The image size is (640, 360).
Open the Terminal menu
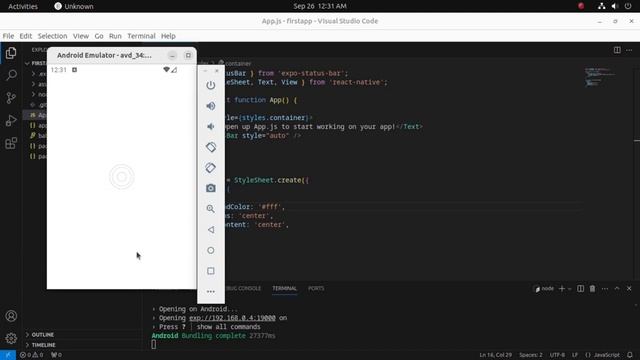click(x=141, y=36)
